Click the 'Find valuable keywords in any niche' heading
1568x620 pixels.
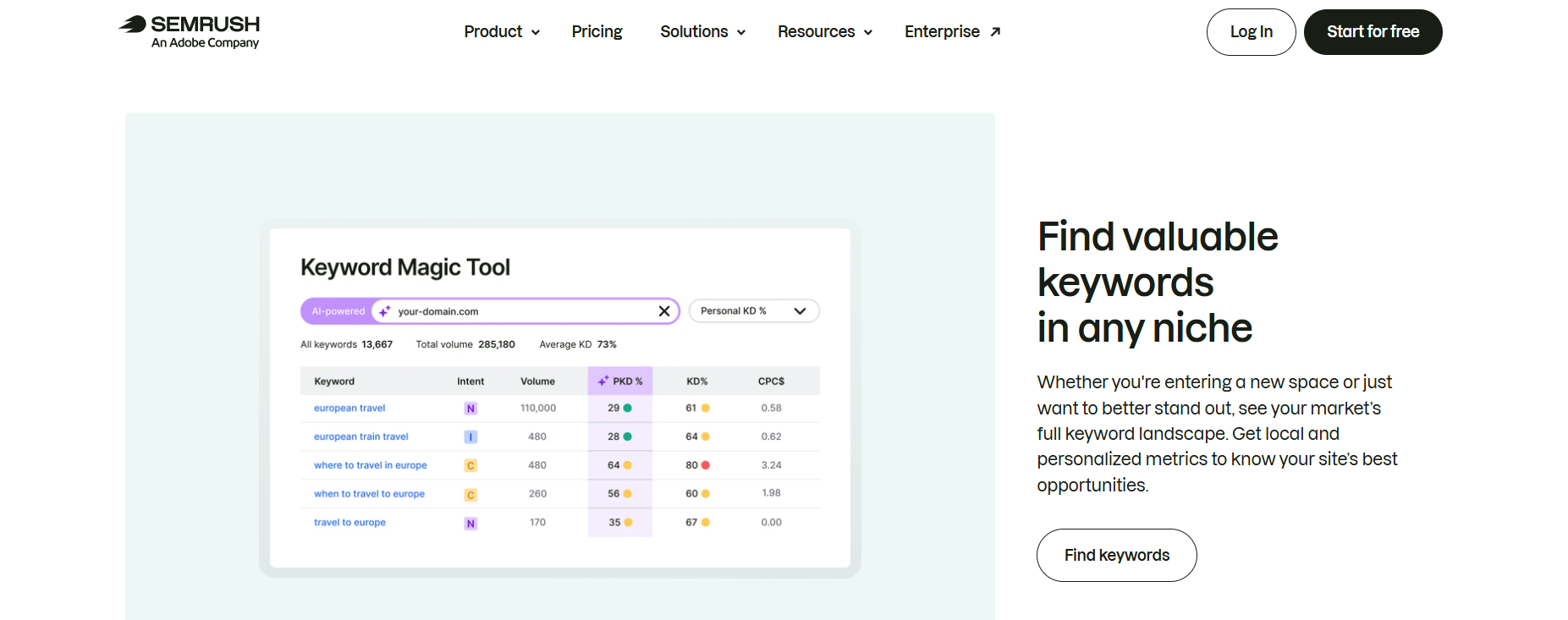coord(1158,282)
